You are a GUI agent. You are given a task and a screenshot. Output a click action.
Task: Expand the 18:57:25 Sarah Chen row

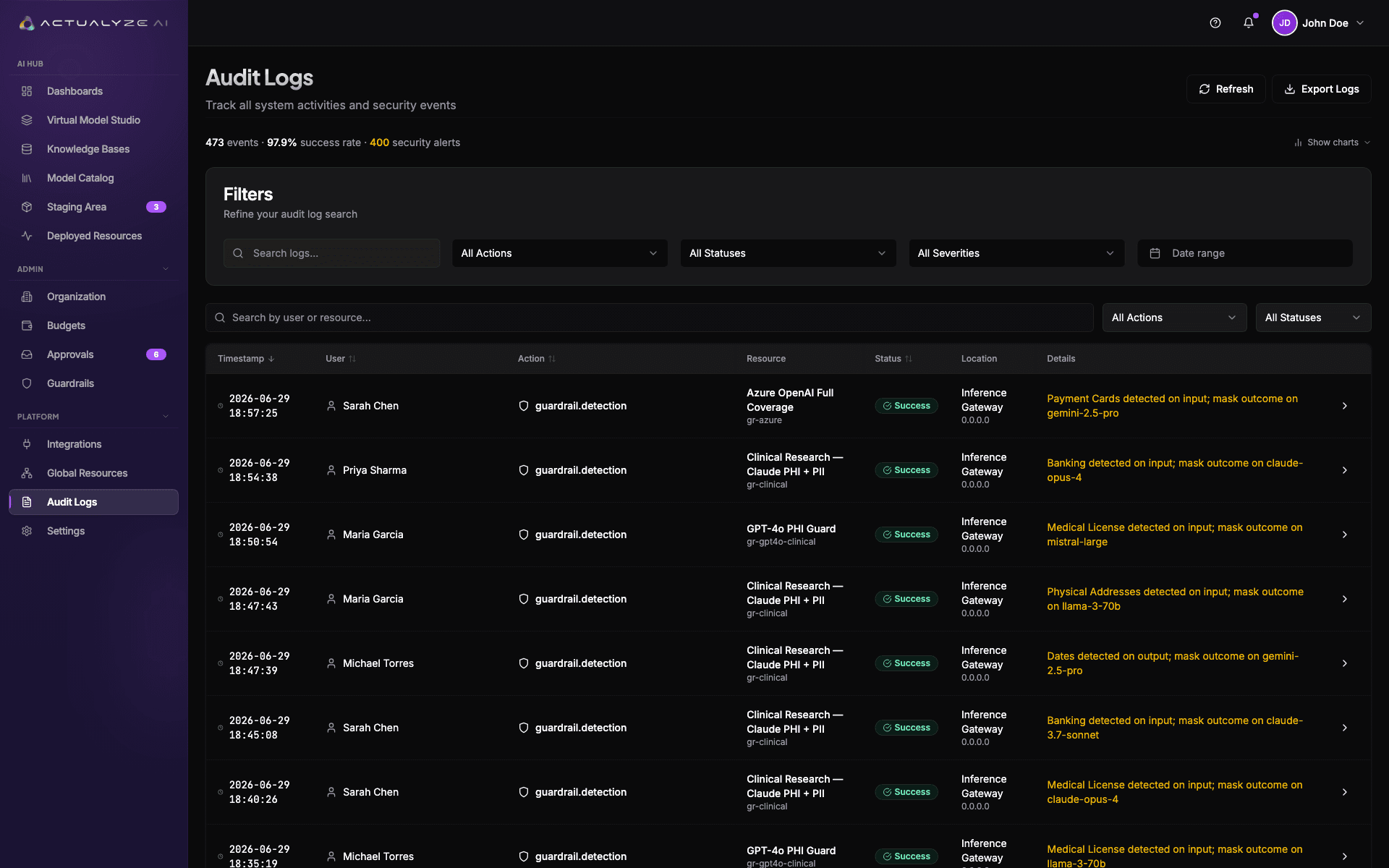(x=1345, y=406)
